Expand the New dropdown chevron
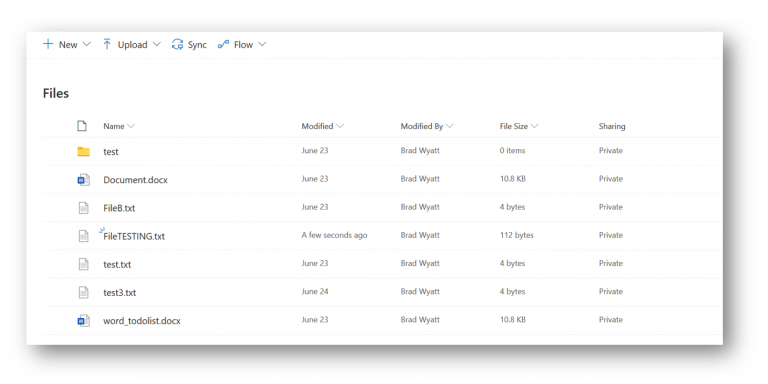Screen dimensions: 768x384 [87, 45]
